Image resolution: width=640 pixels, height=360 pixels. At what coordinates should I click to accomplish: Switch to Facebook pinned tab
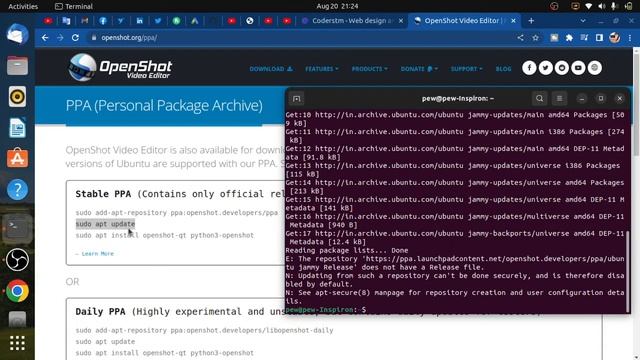click(x=103, y=20)
